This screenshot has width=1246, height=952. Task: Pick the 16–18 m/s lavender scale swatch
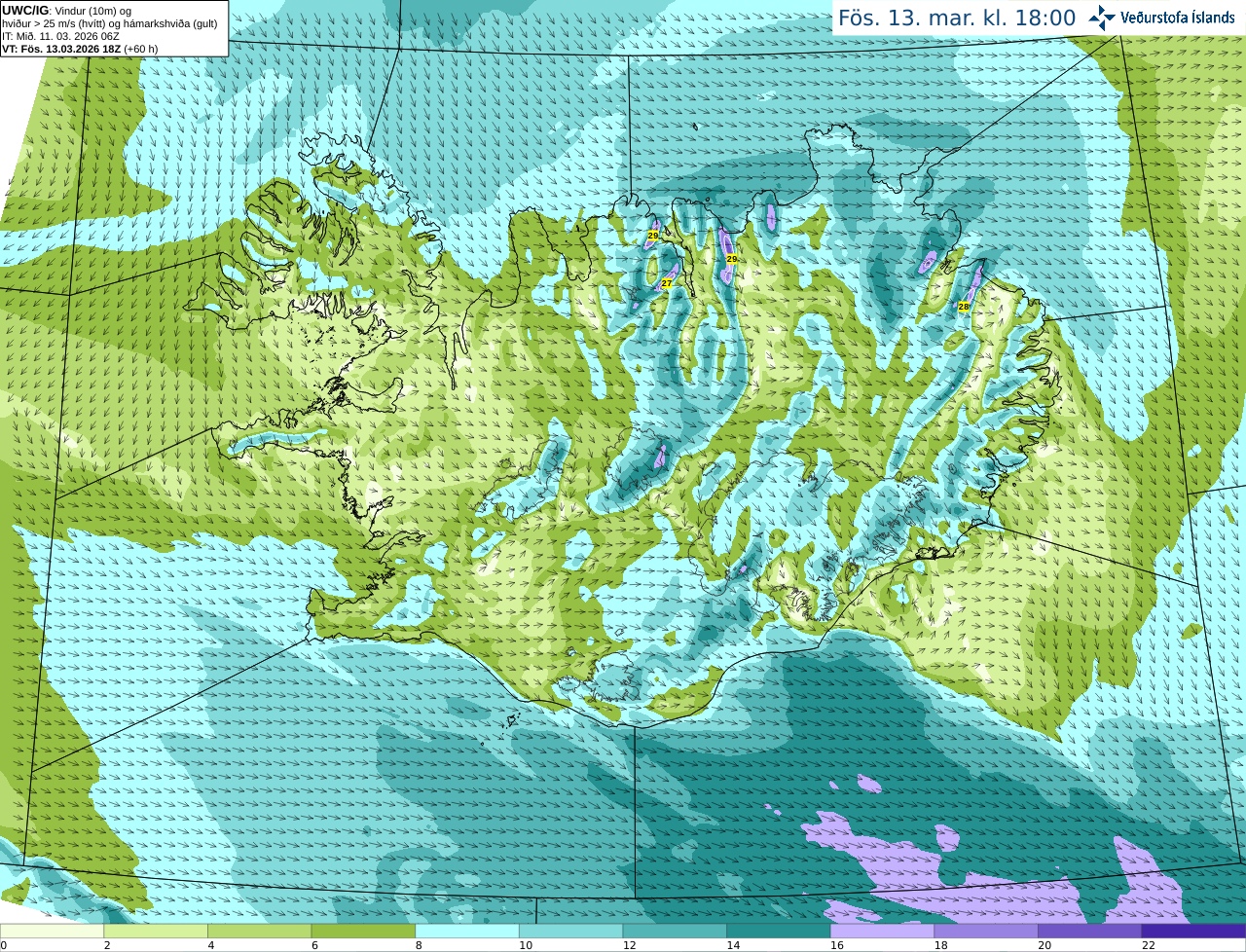[x=883, y=932]
